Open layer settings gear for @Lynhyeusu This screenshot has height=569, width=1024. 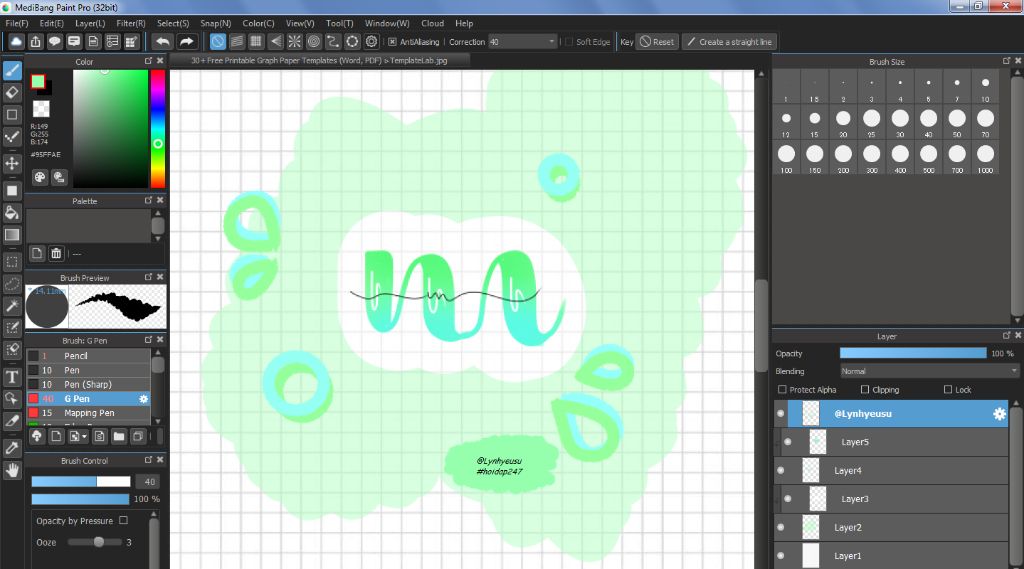[x=999, y=414]
